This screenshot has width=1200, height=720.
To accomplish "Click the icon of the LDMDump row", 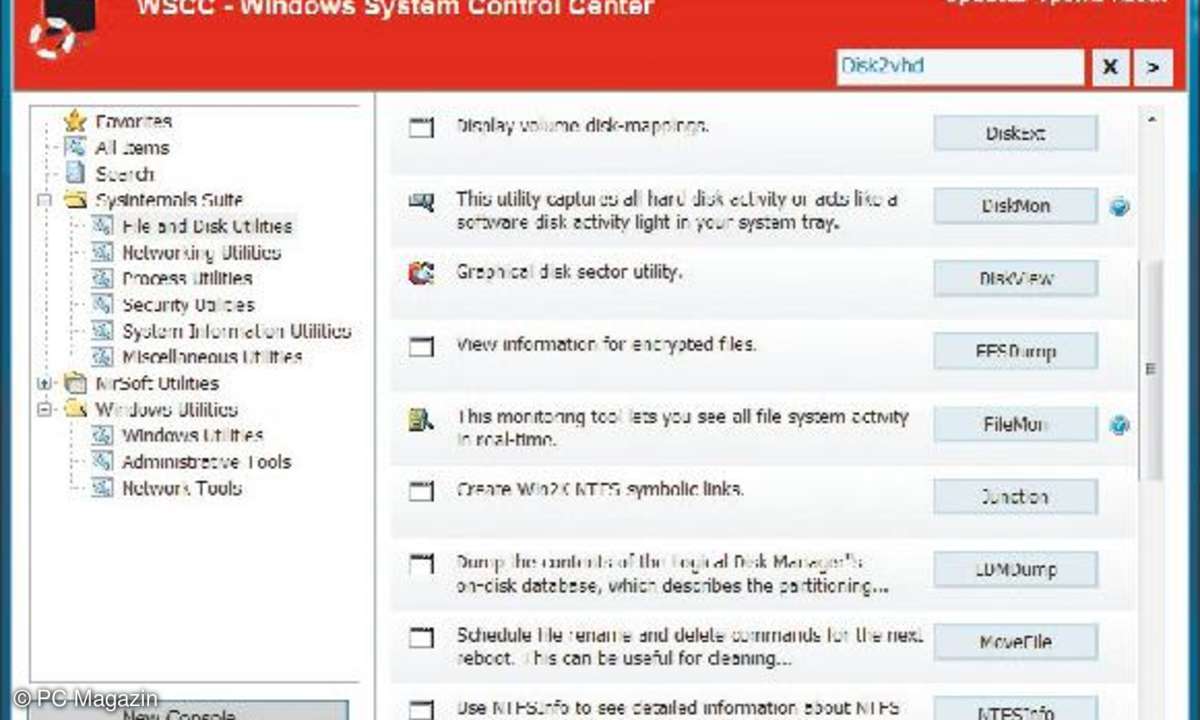I will click(422, 565).
